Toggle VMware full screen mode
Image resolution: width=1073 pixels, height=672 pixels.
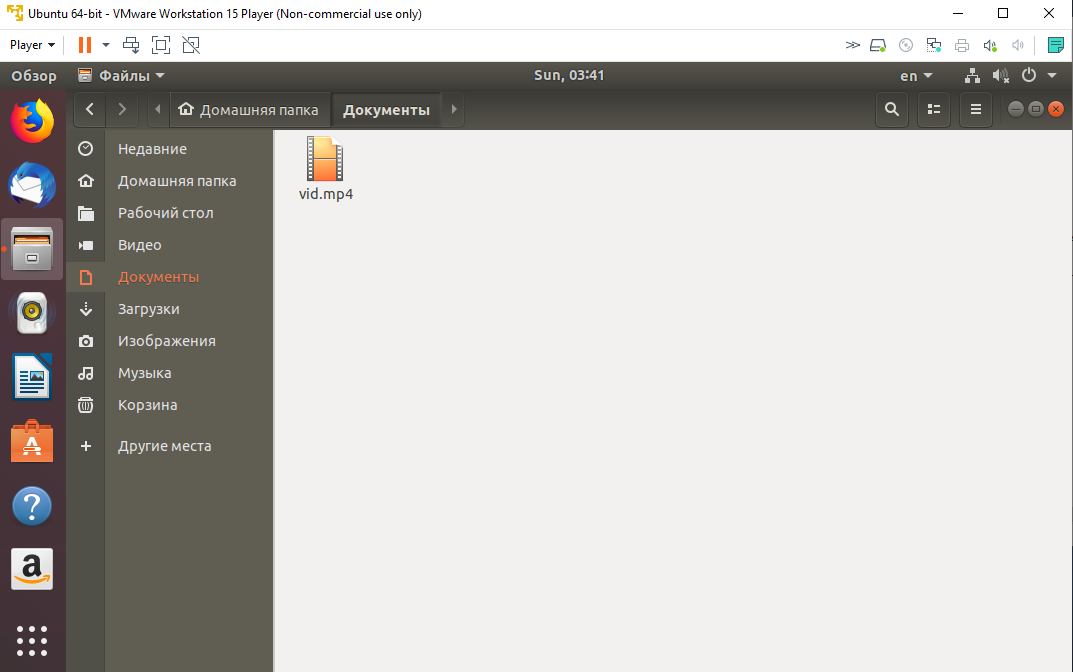pos(160,45)
